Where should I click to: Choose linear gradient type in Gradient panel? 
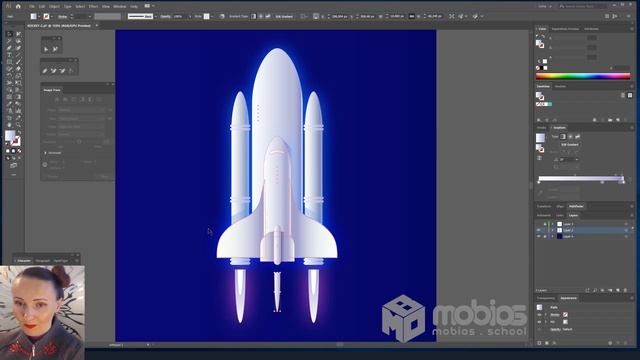pos(563,137)
